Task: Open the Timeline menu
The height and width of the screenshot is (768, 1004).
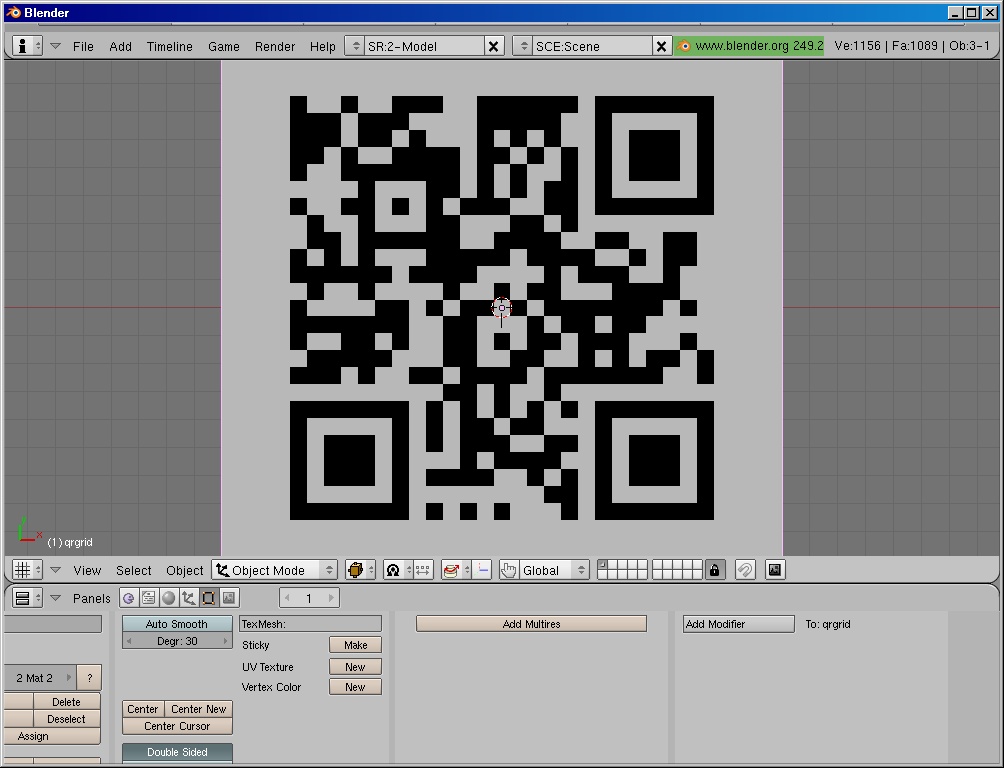Action: [170, 46]
